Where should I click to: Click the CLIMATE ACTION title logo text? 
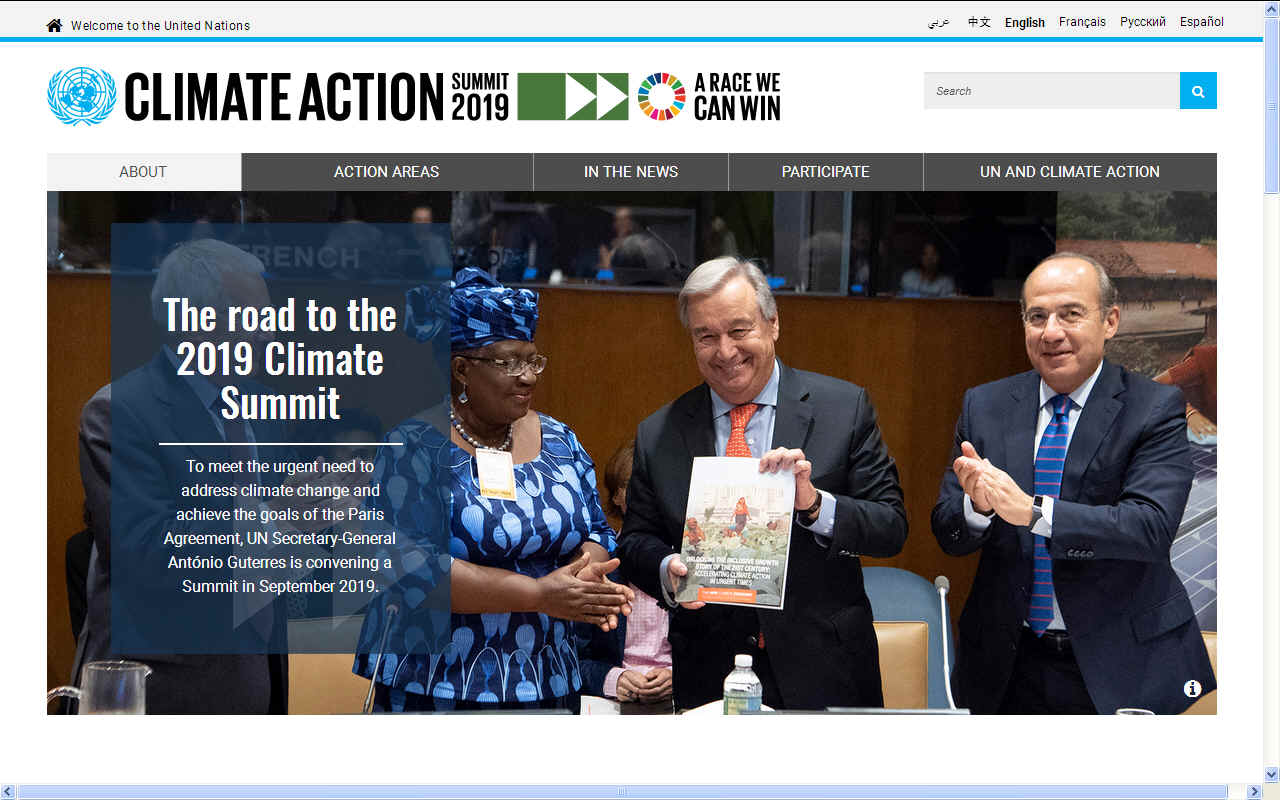tap(284, 97)
